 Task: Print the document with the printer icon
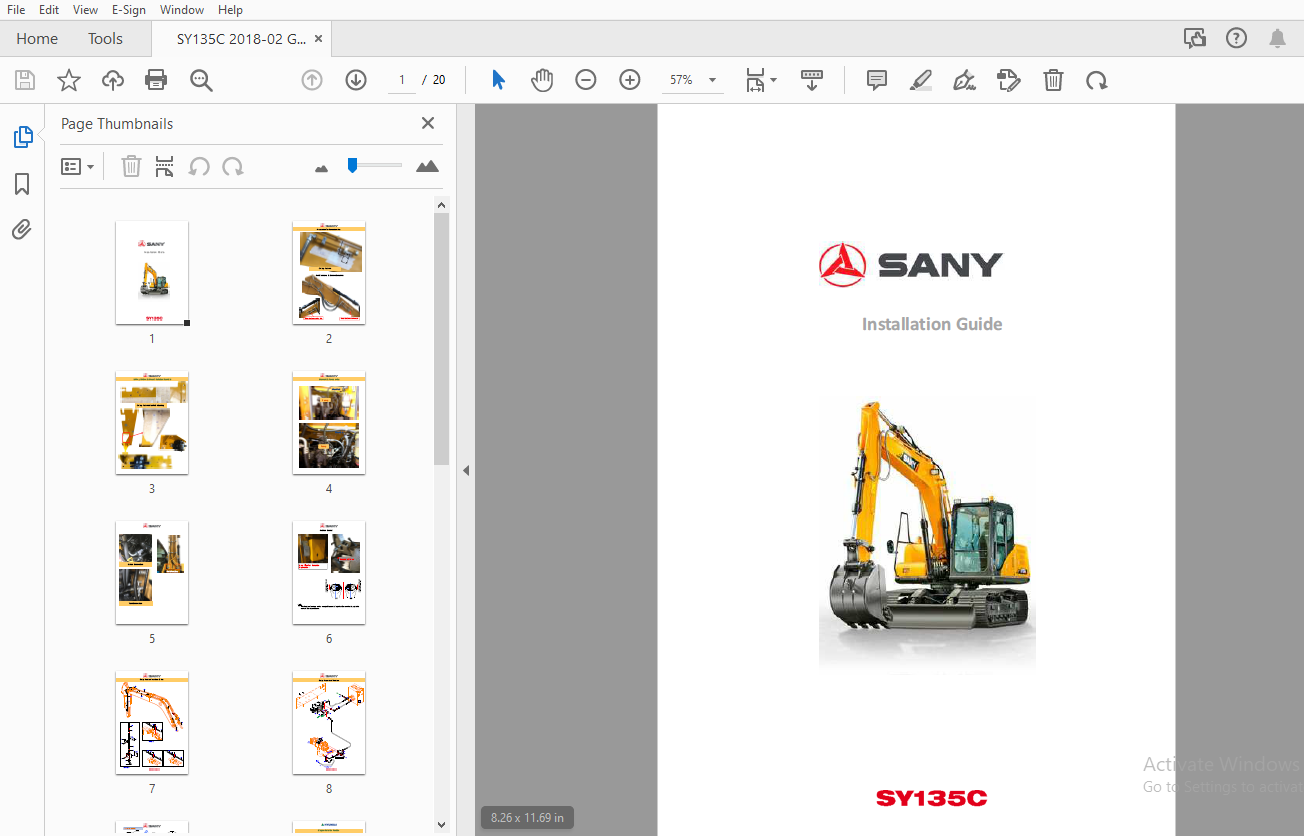156,81
